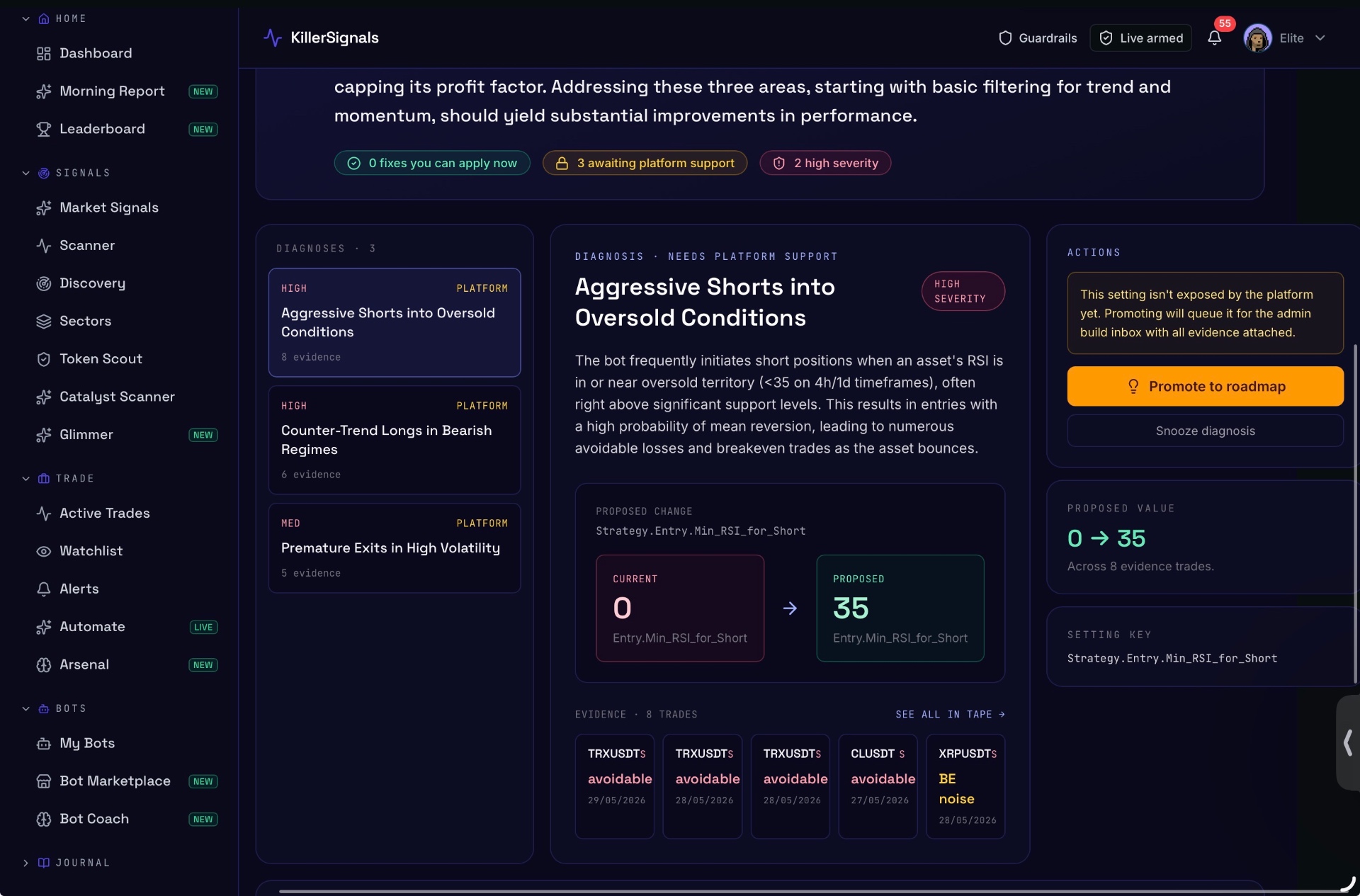Click the 0 fixes you can apply now chip
The width and height of the screenshot is (1360, 896).
click(x=432, y=164)
